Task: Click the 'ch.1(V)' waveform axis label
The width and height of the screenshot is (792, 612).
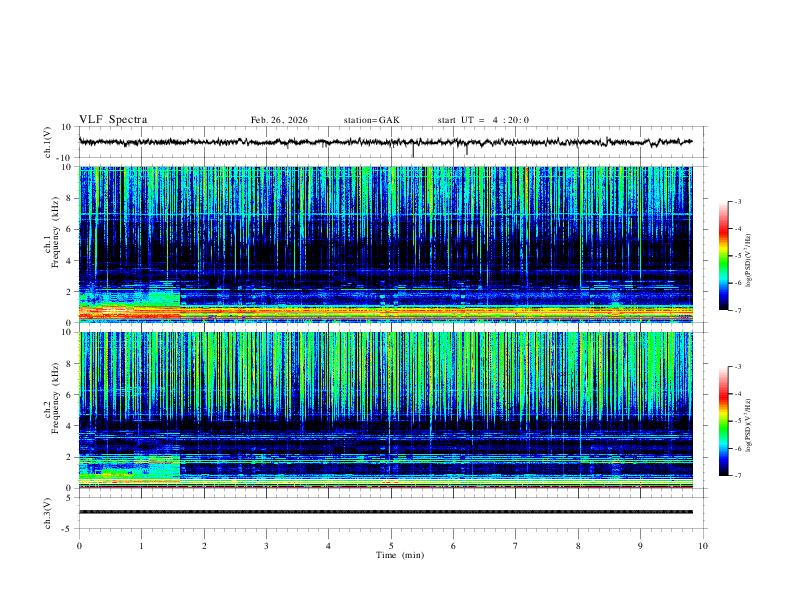Action: tap(48, 142)
